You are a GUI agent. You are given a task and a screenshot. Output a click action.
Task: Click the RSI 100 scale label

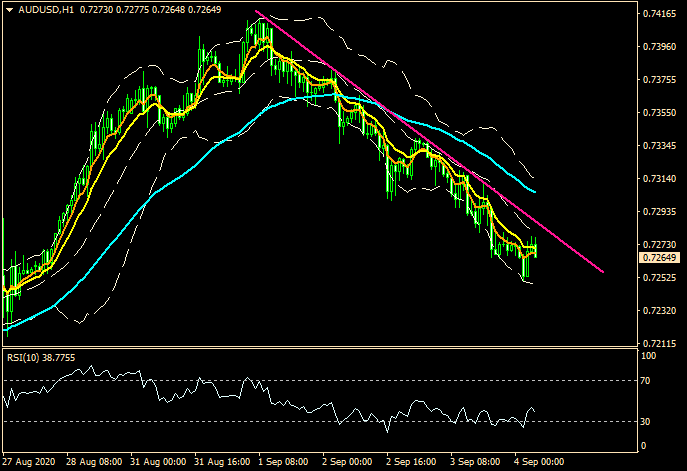(648, 356)
